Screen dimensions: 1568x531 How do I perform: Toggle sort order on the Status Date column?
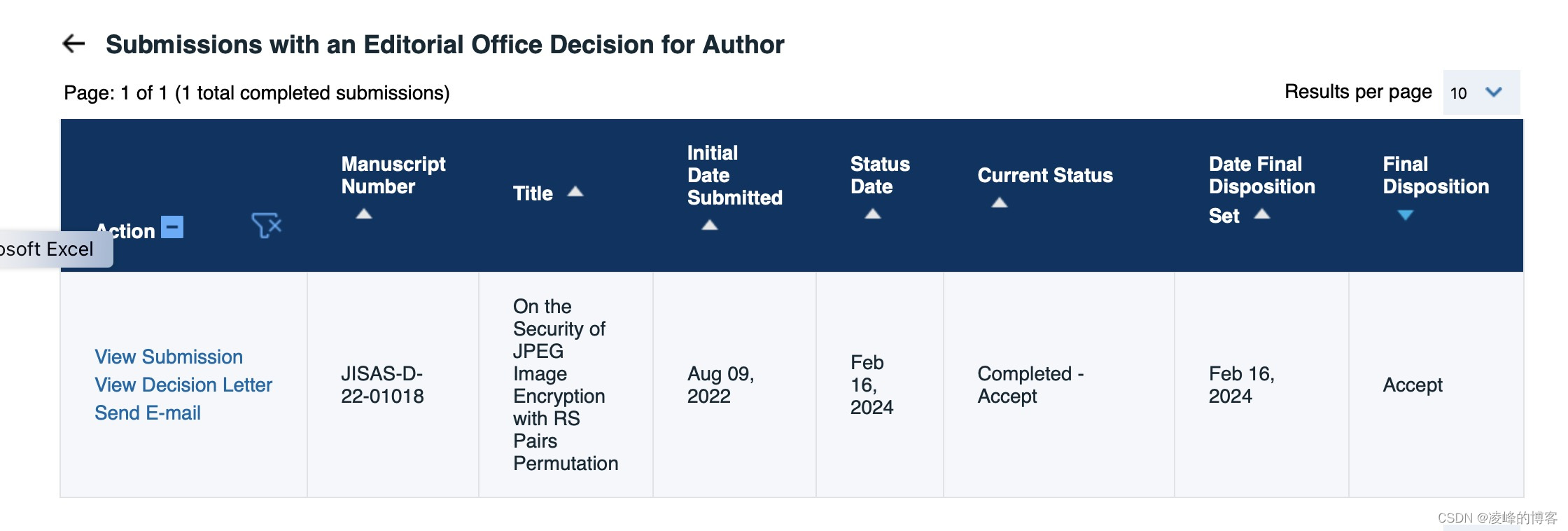click(x=871, y=214)
